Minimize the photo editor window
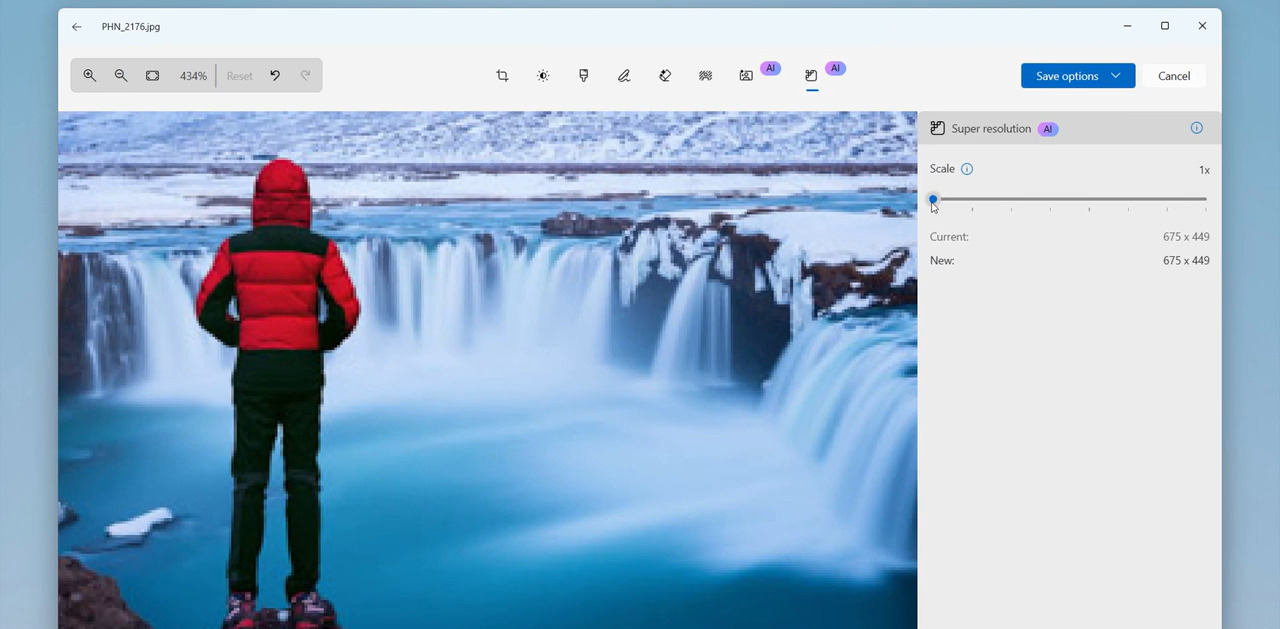This screenshot has height=629, width=1280. coord(1128,27)
